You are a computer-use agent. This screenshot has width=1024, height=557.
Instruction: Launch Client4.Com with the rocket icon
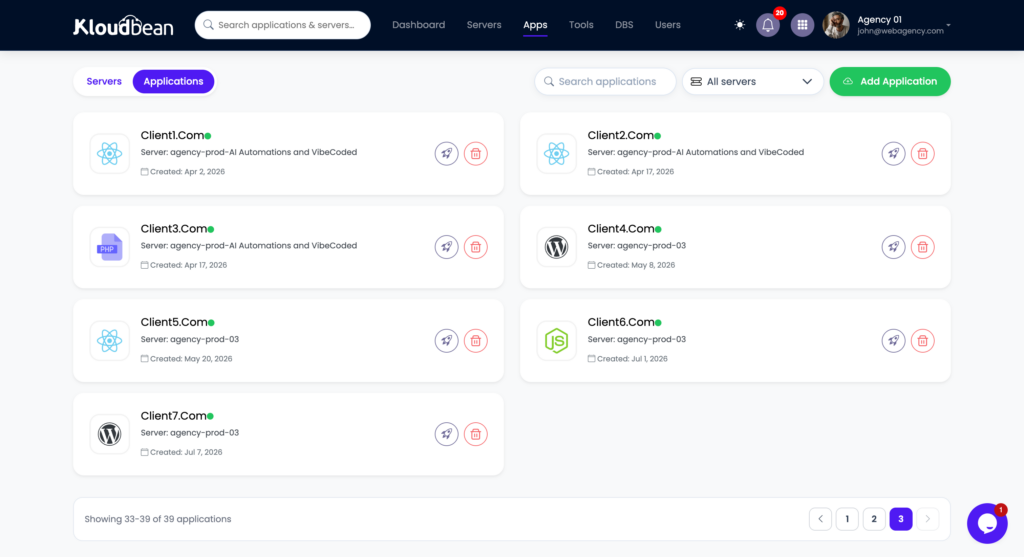pos(893,247)
